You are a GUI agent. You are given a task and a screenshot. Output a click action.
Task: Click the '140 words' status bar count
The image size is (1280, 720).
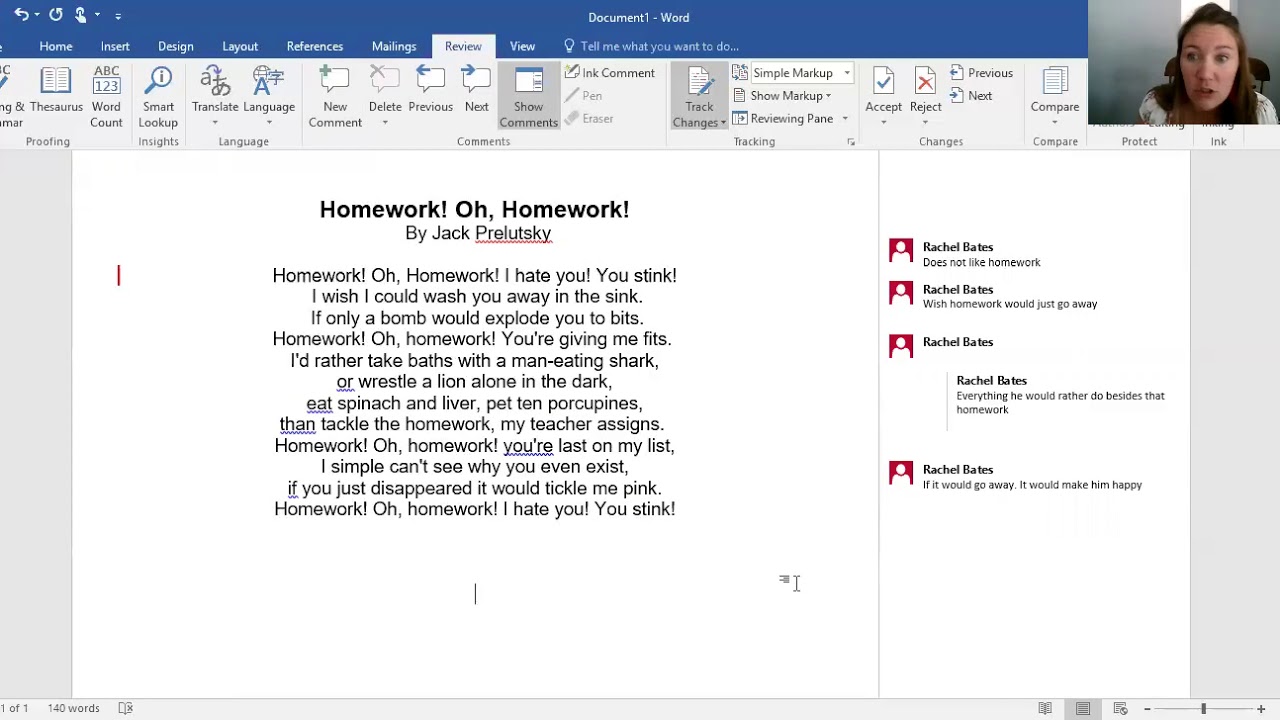click(x=73, y=708)
